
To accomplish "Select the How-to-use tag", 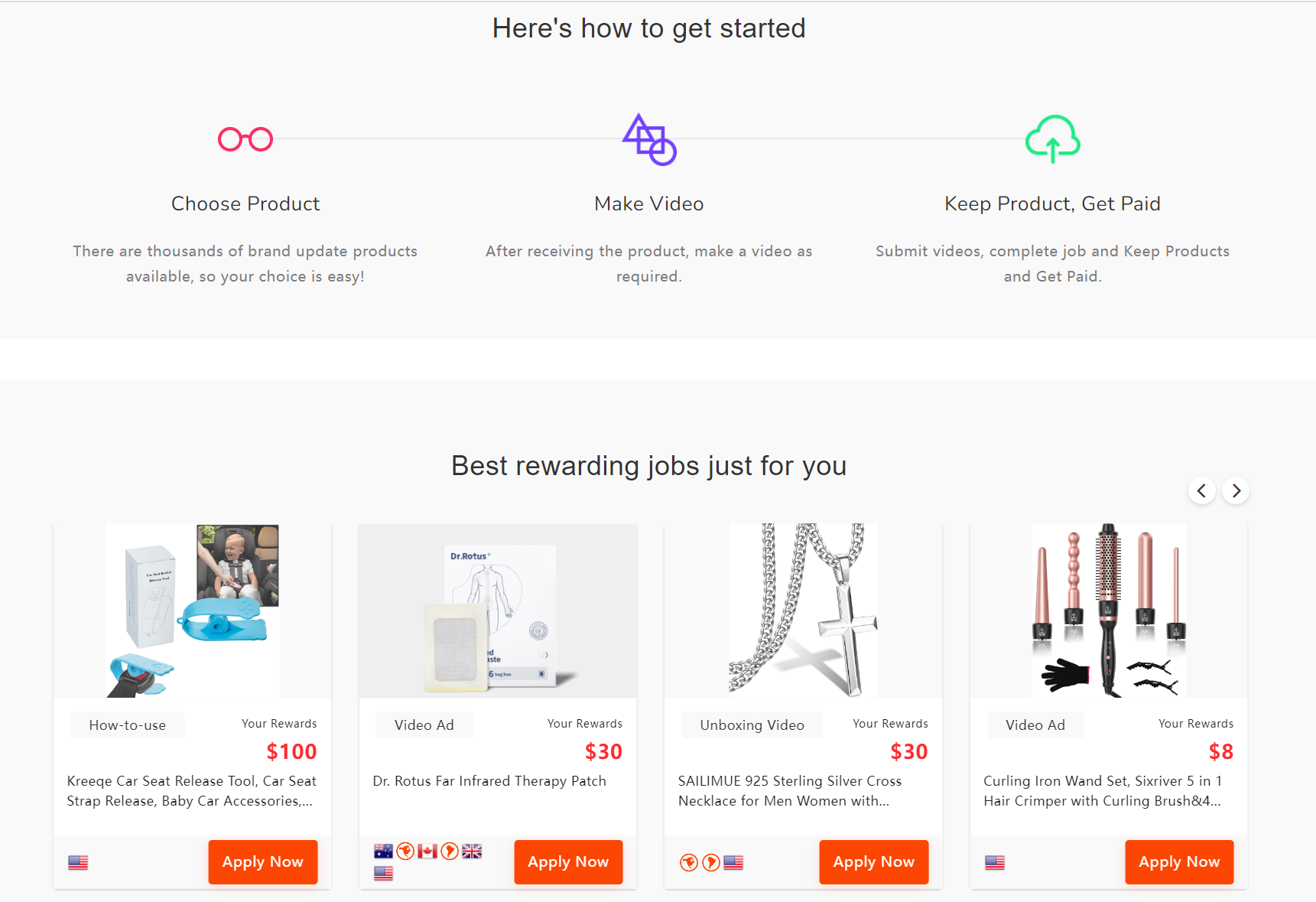I will coord(128,725).
